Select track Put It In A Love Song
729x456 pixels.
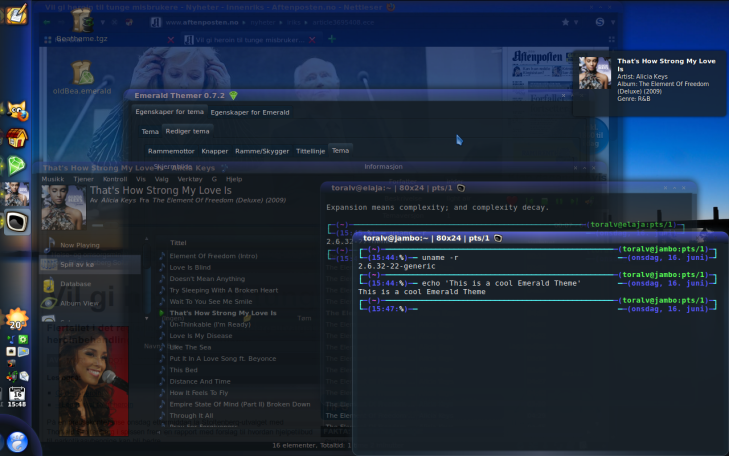coord(223,359)
